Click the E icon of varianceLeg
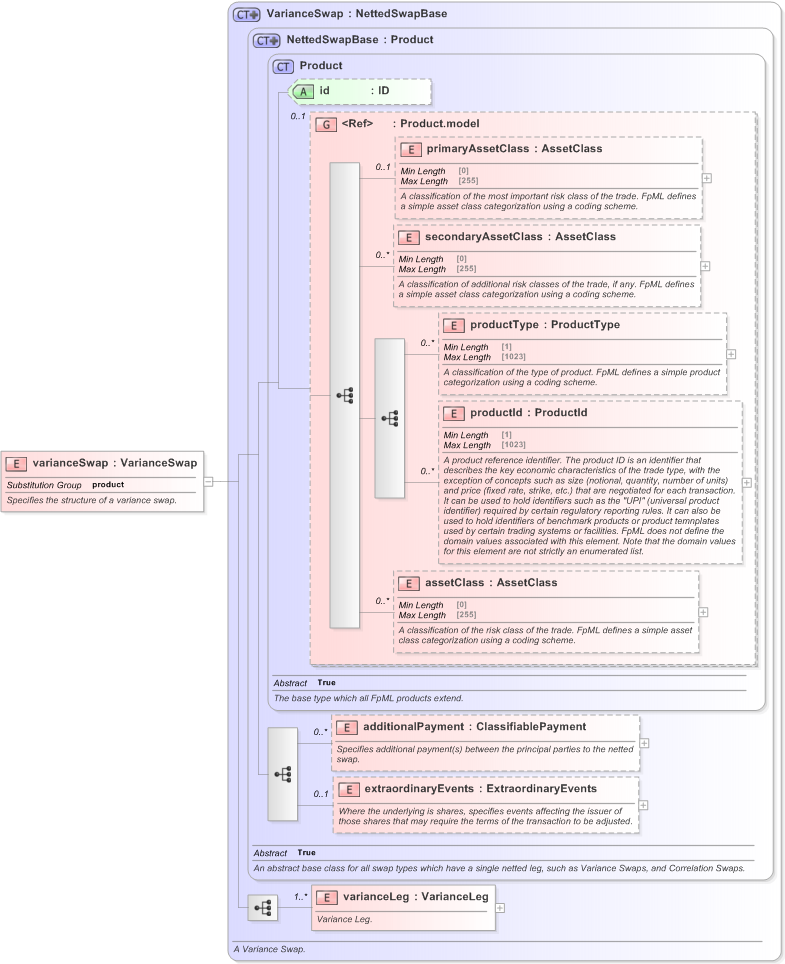 pyautogui.click(x=326, y=898)
